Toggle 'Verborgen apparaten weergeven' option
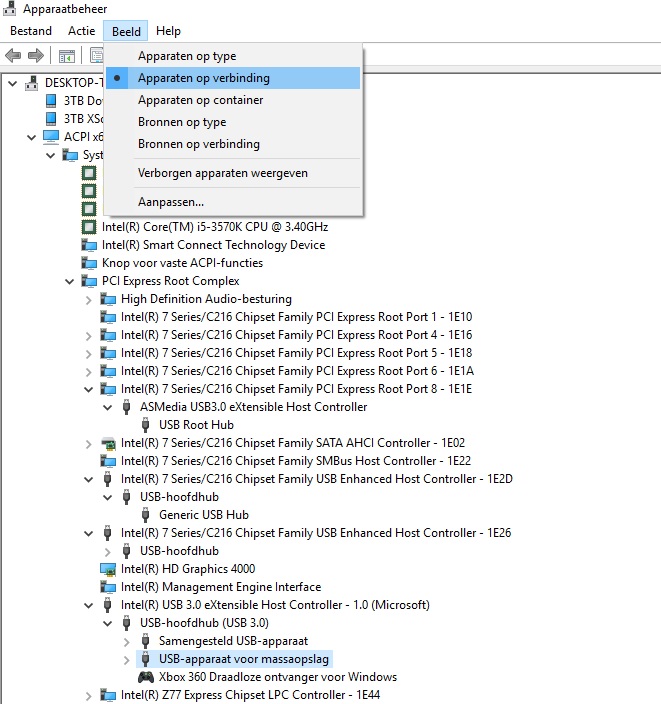This screenshot has width=661, height=704. [x=222, y=173]
